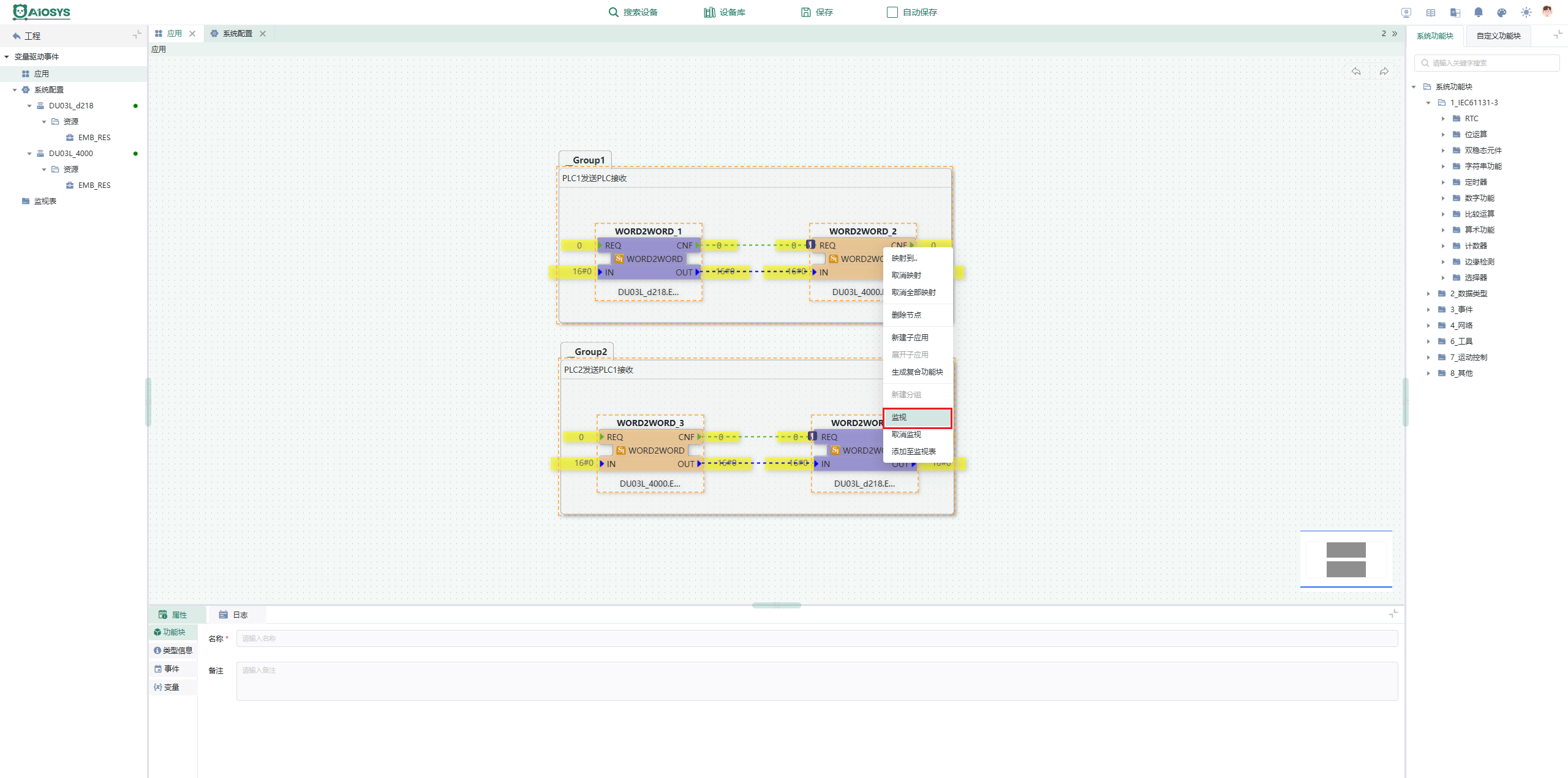Open the device library icon
This screenshot has height=778, width=1568.
click(x=709, y=12)
